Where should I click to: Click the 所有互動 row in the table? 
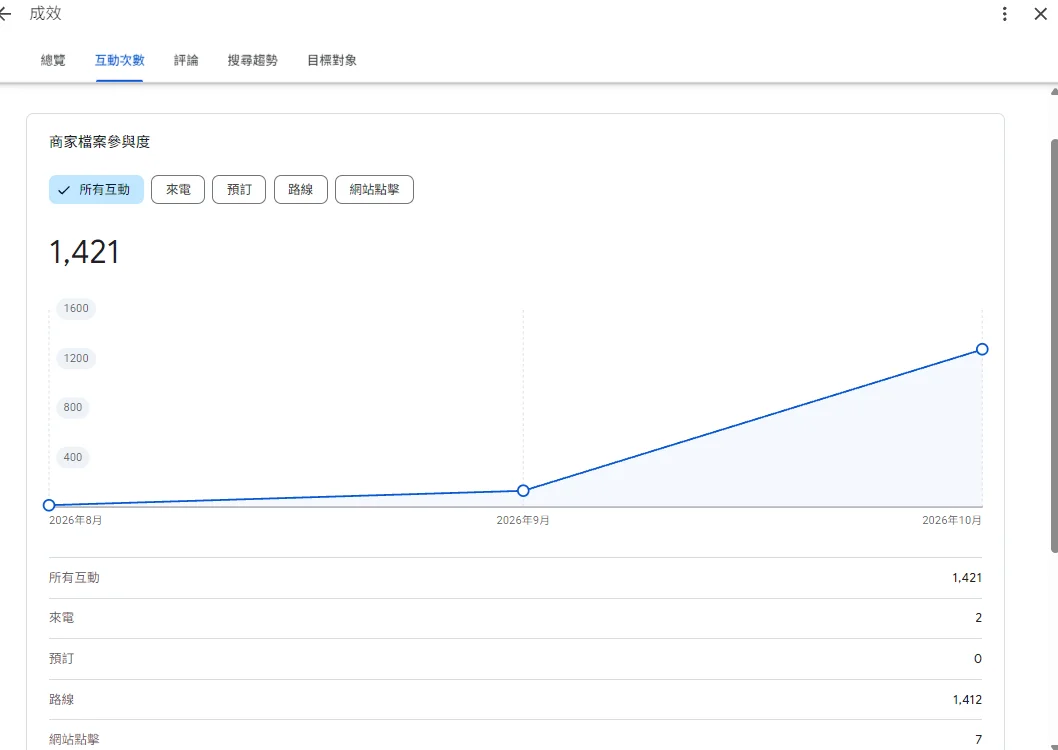click(516, 578)
